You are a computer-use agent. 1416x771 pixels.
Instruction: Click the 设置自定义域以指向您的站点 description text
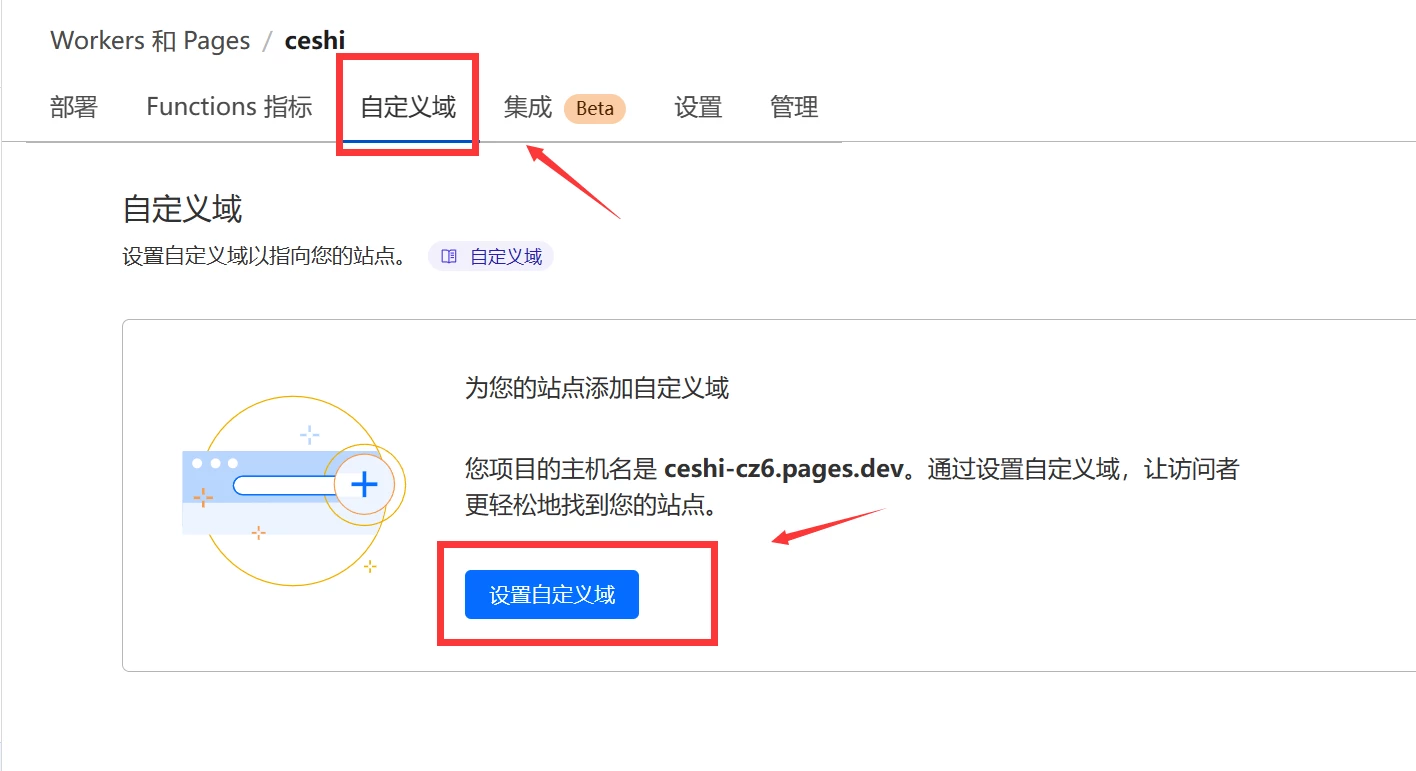[264, 257]
